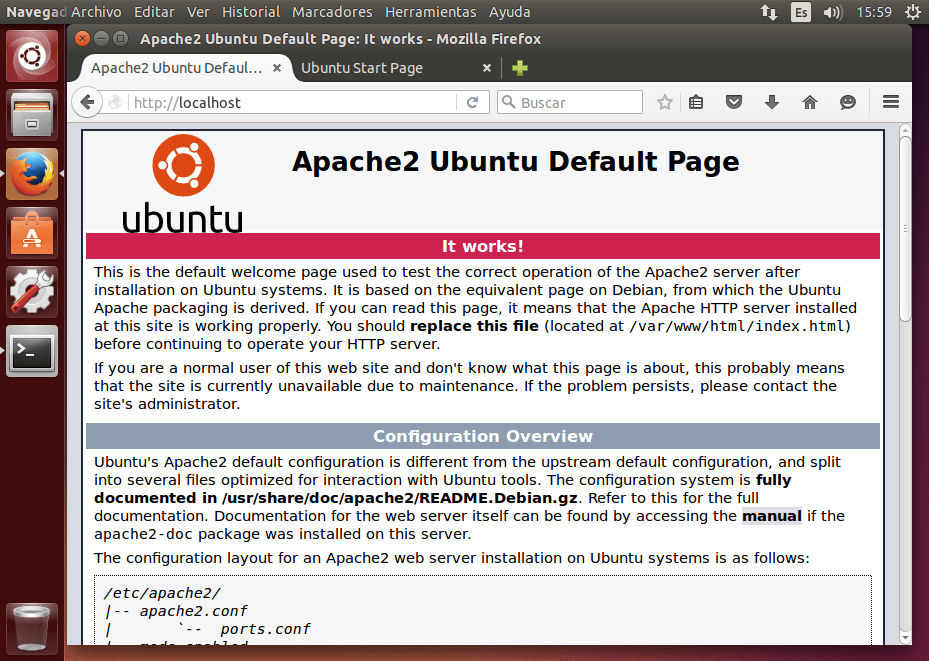Open a new tab with plus icon

[x=520, y=68]
